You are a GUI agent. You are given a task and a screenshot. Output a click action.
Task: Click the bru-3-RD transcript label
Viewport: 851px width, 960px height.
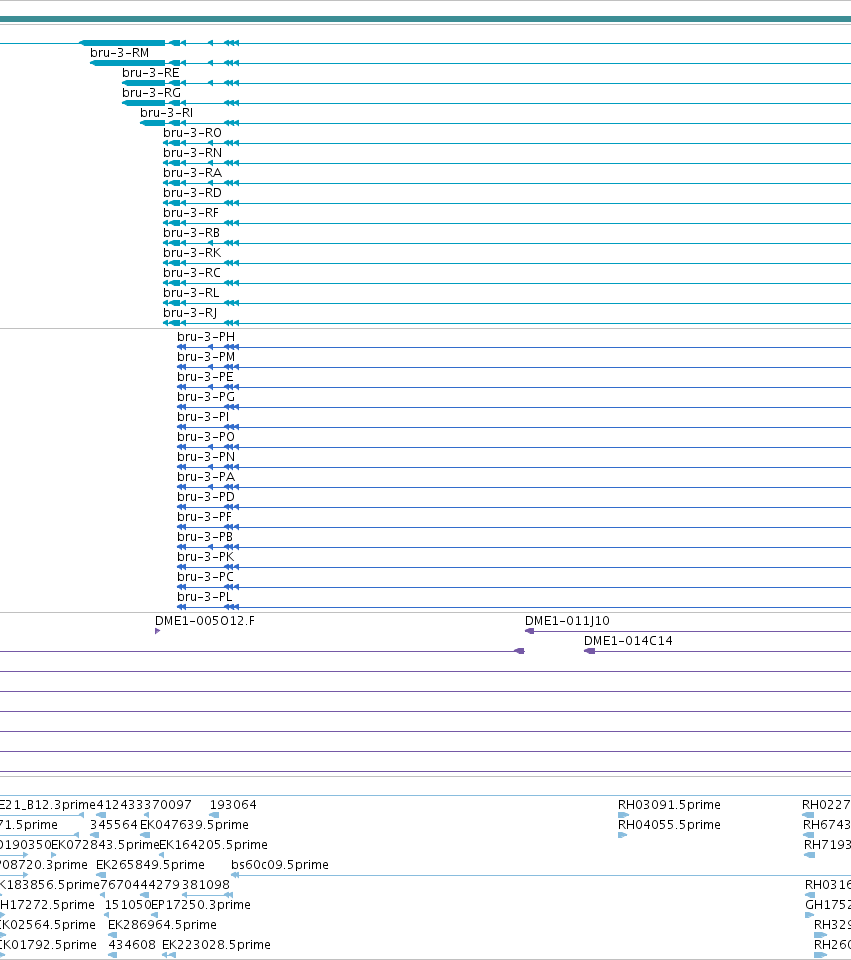click(192, 193)
